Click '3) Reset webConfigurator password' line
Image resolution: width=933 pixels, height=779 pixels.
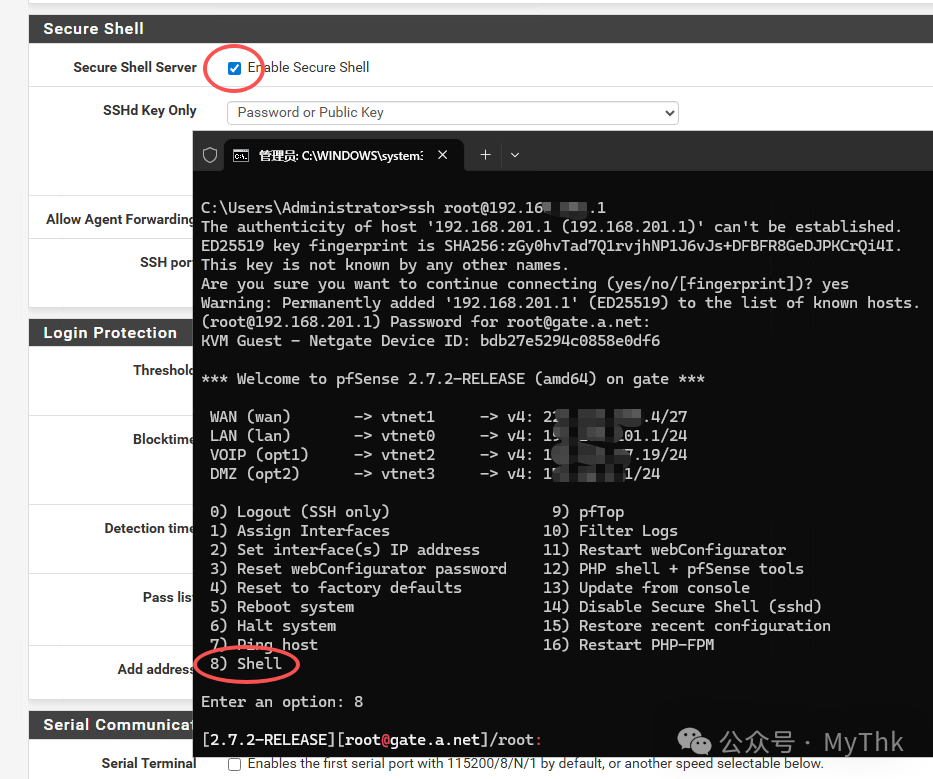[x=358, y=569]
